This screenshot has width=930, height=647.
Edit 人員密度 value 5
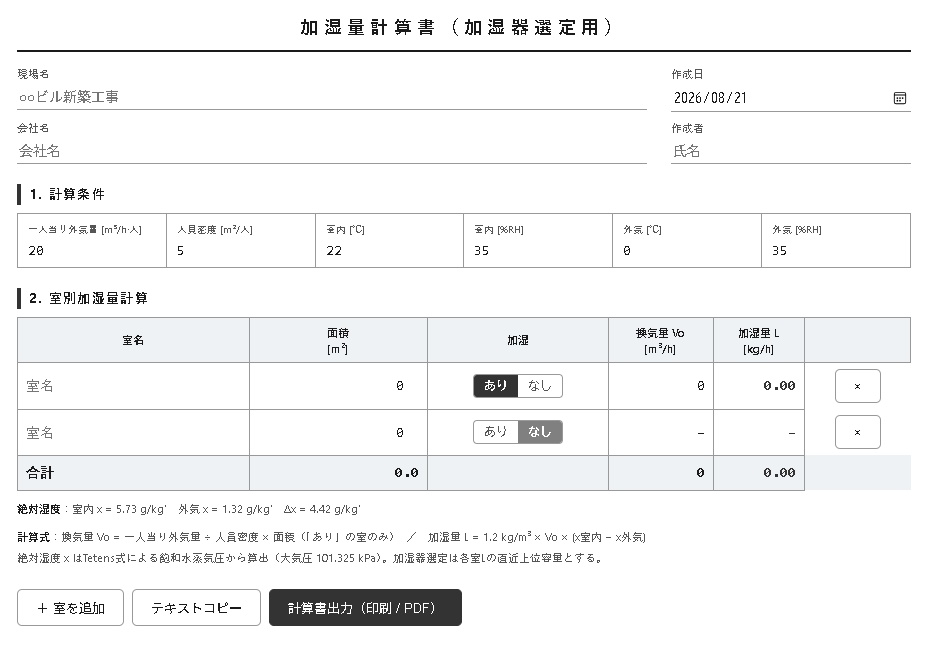(241, 251)
